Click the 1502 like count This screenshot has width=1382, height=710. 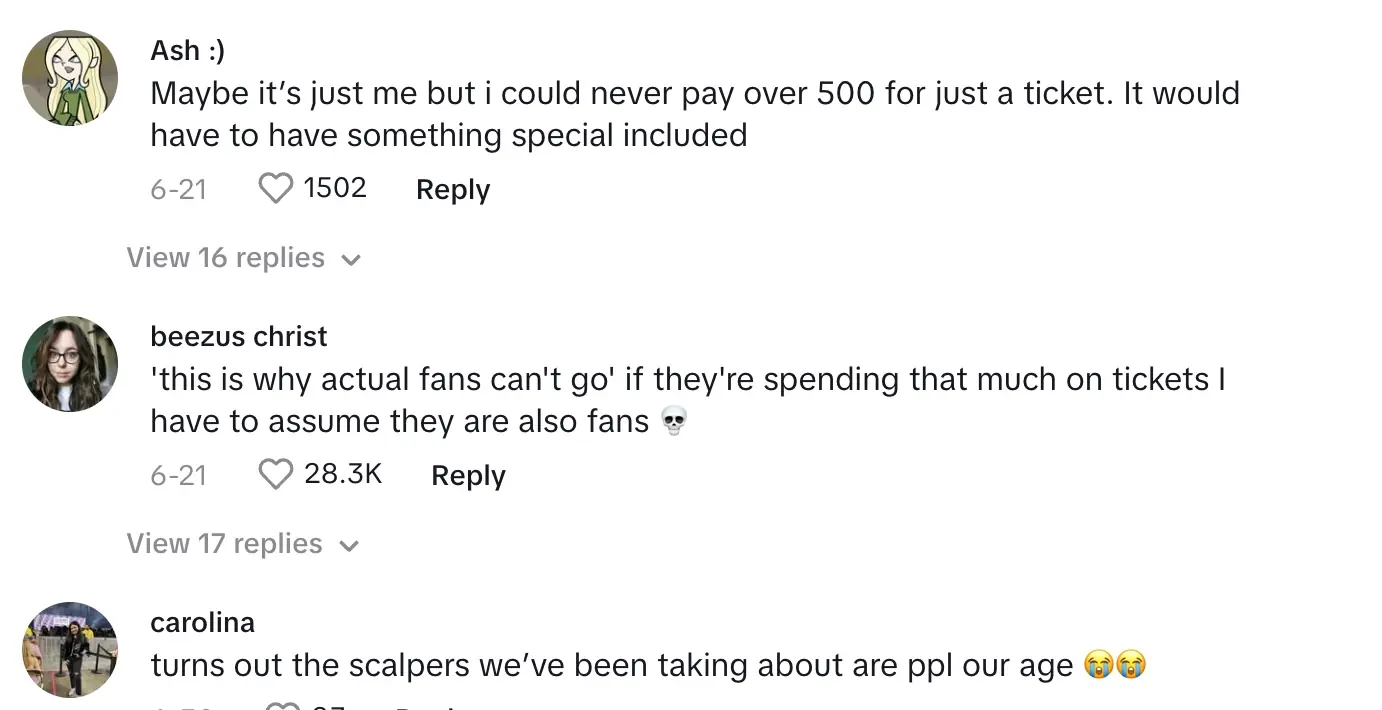[335, 188]
